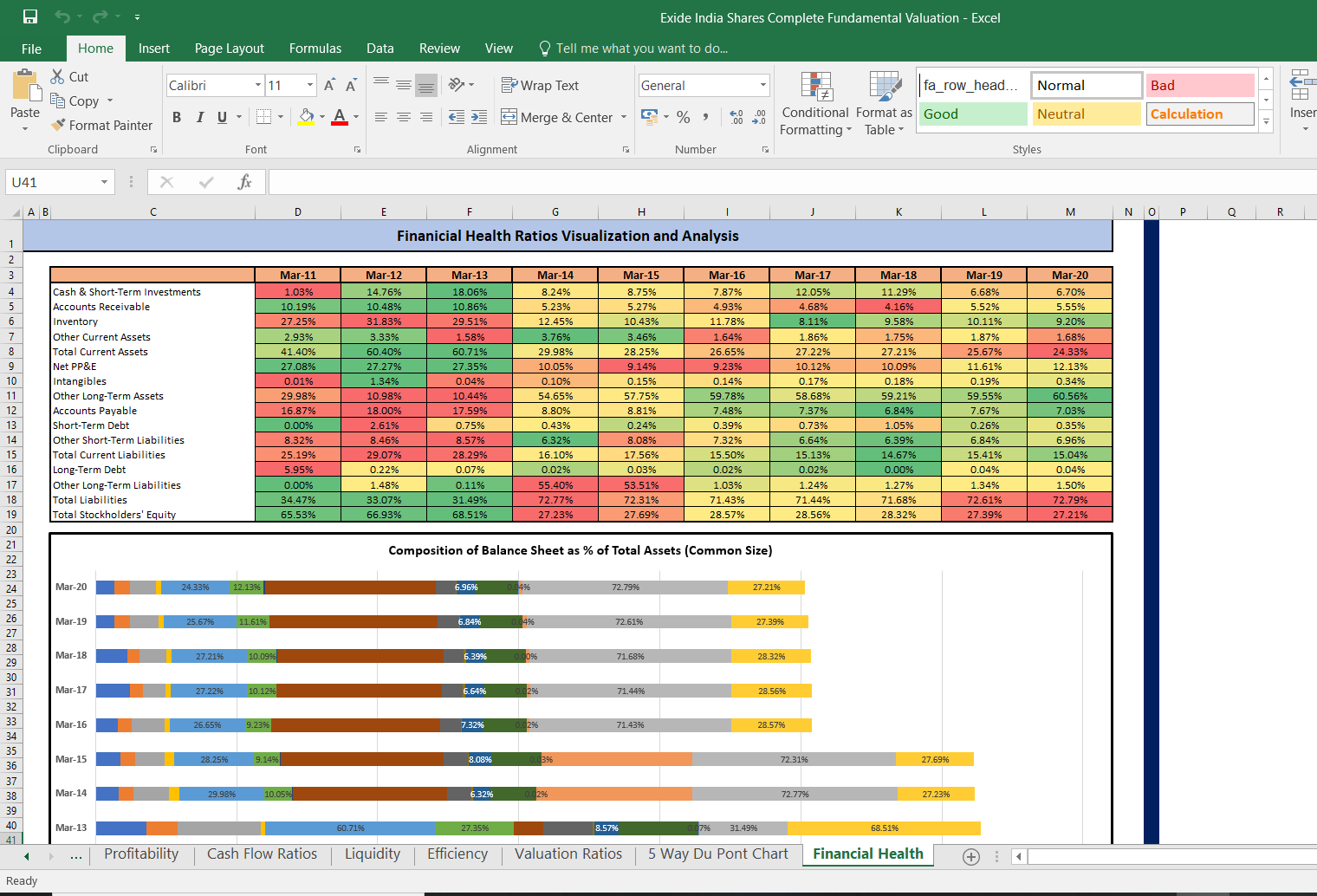Cut the selected cells
Screen dimensions: 1317x896
pyautogui.click(x=69, y=77)
